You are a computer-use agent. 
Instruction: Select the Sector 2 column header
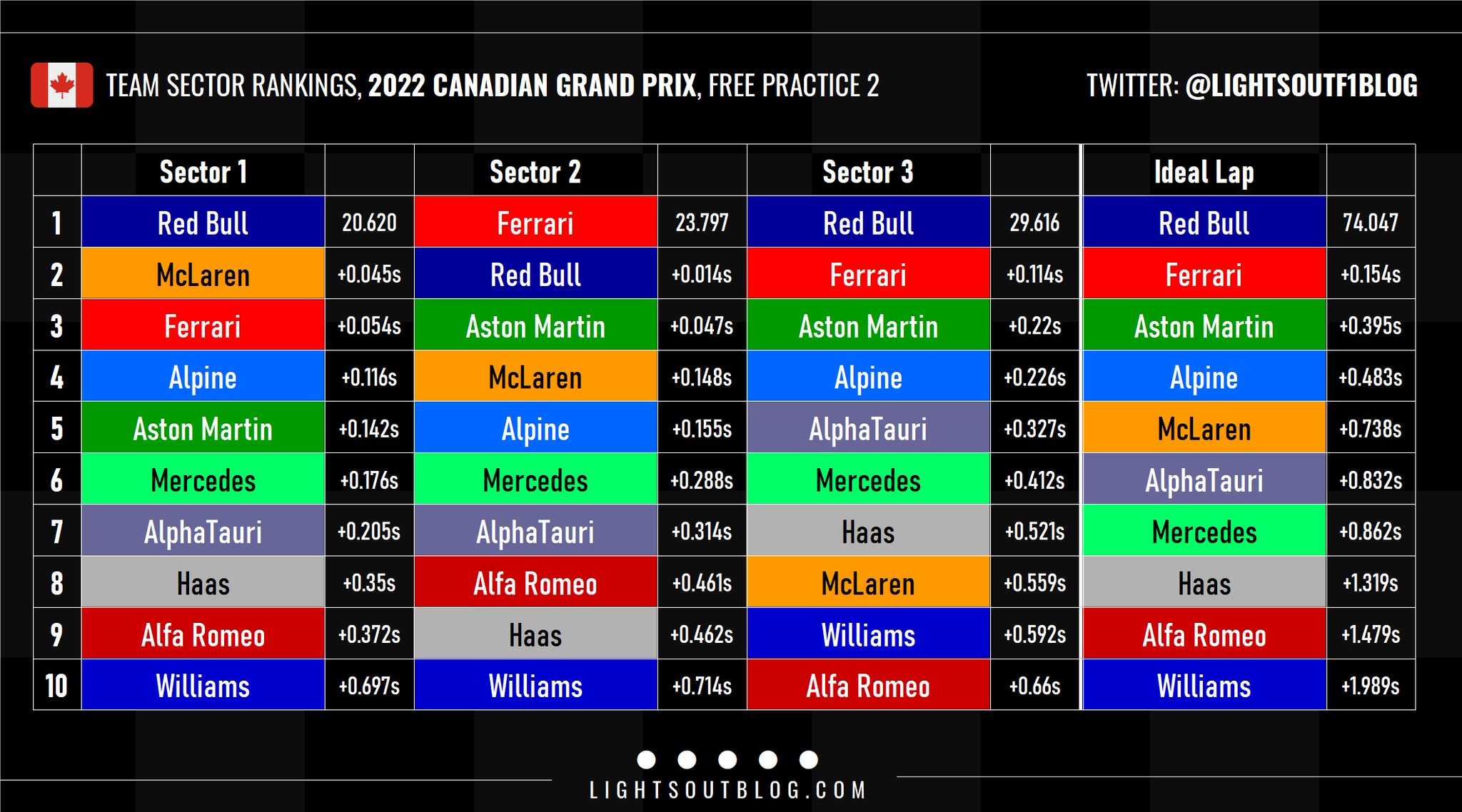tap(535, 171)
